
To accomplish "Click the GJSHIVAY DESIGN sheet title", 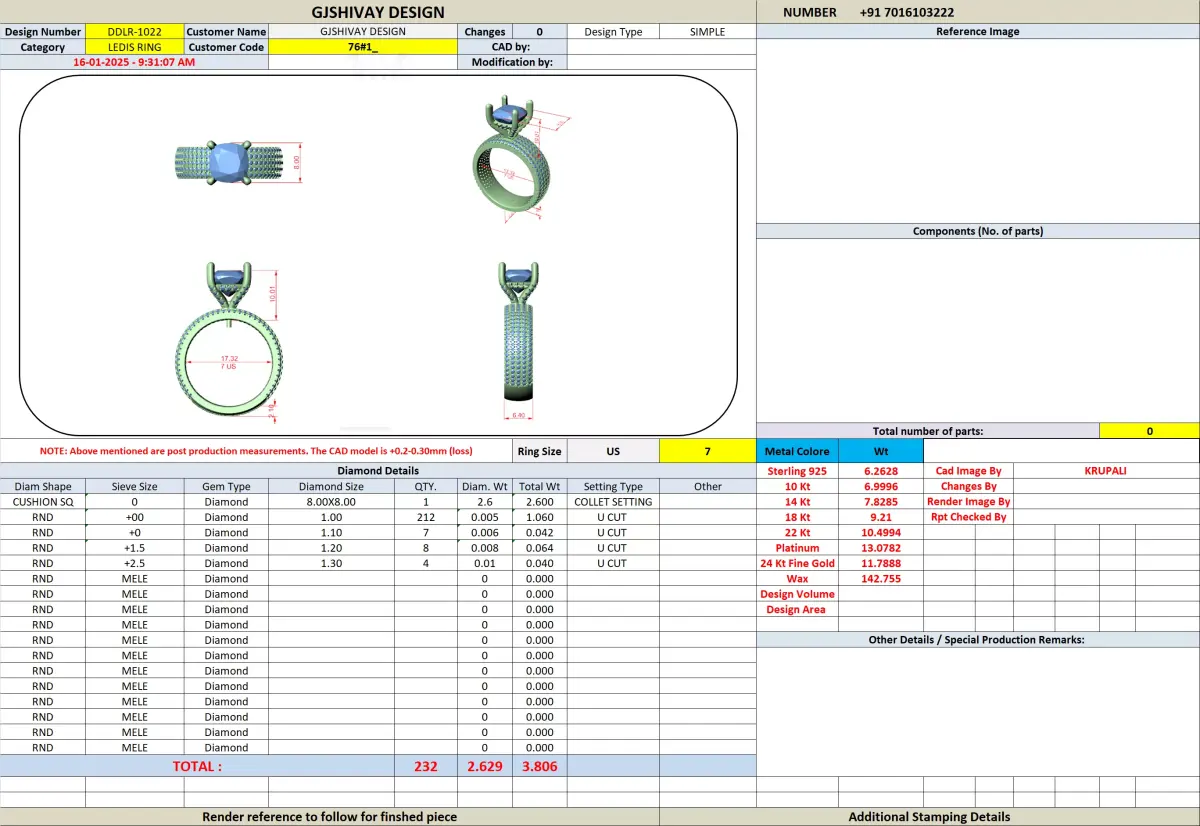I will (x=378, y=12).
